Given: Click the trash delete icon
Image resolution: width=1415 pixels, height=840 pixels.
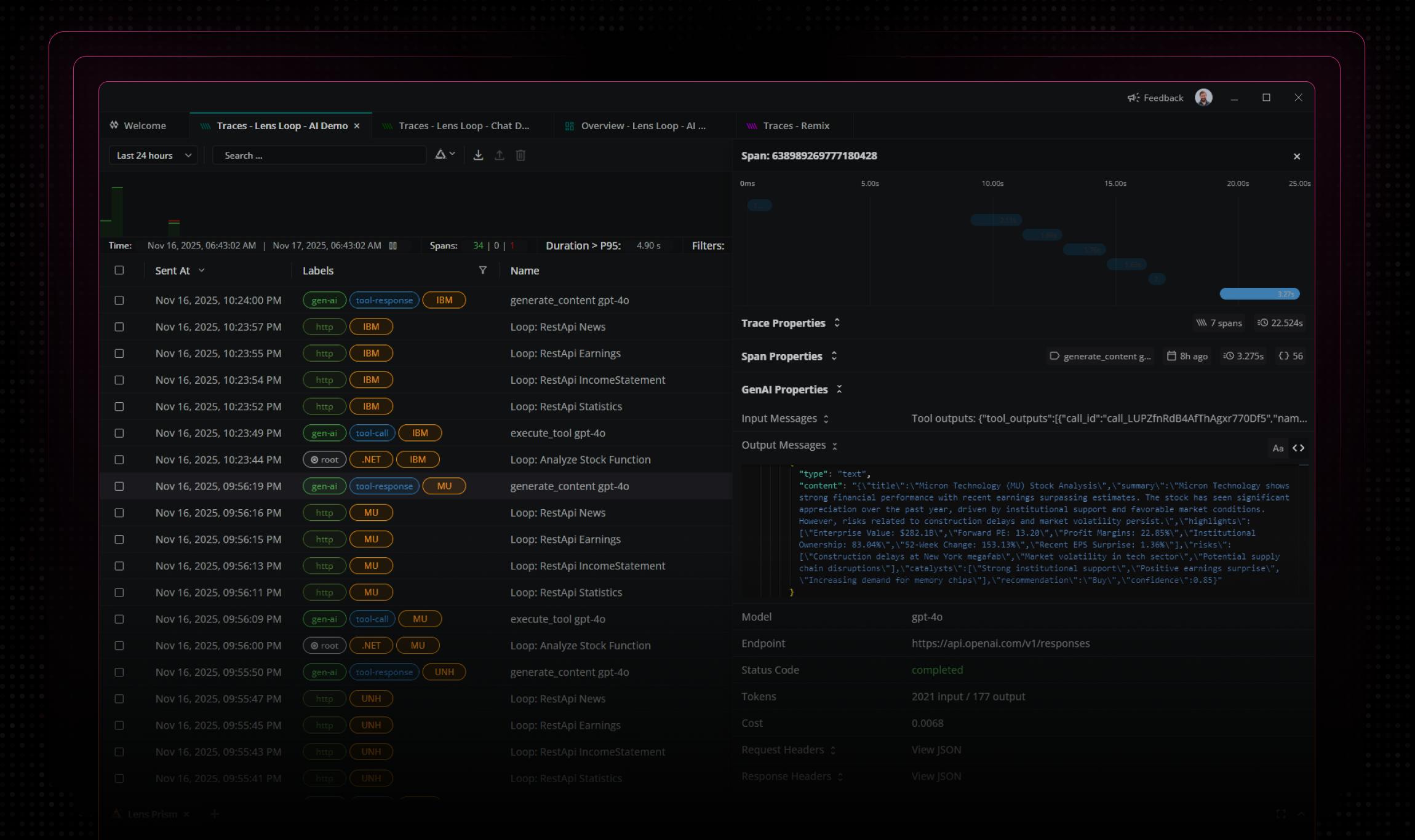Looking at the screenshot, I should coord(520,156).
